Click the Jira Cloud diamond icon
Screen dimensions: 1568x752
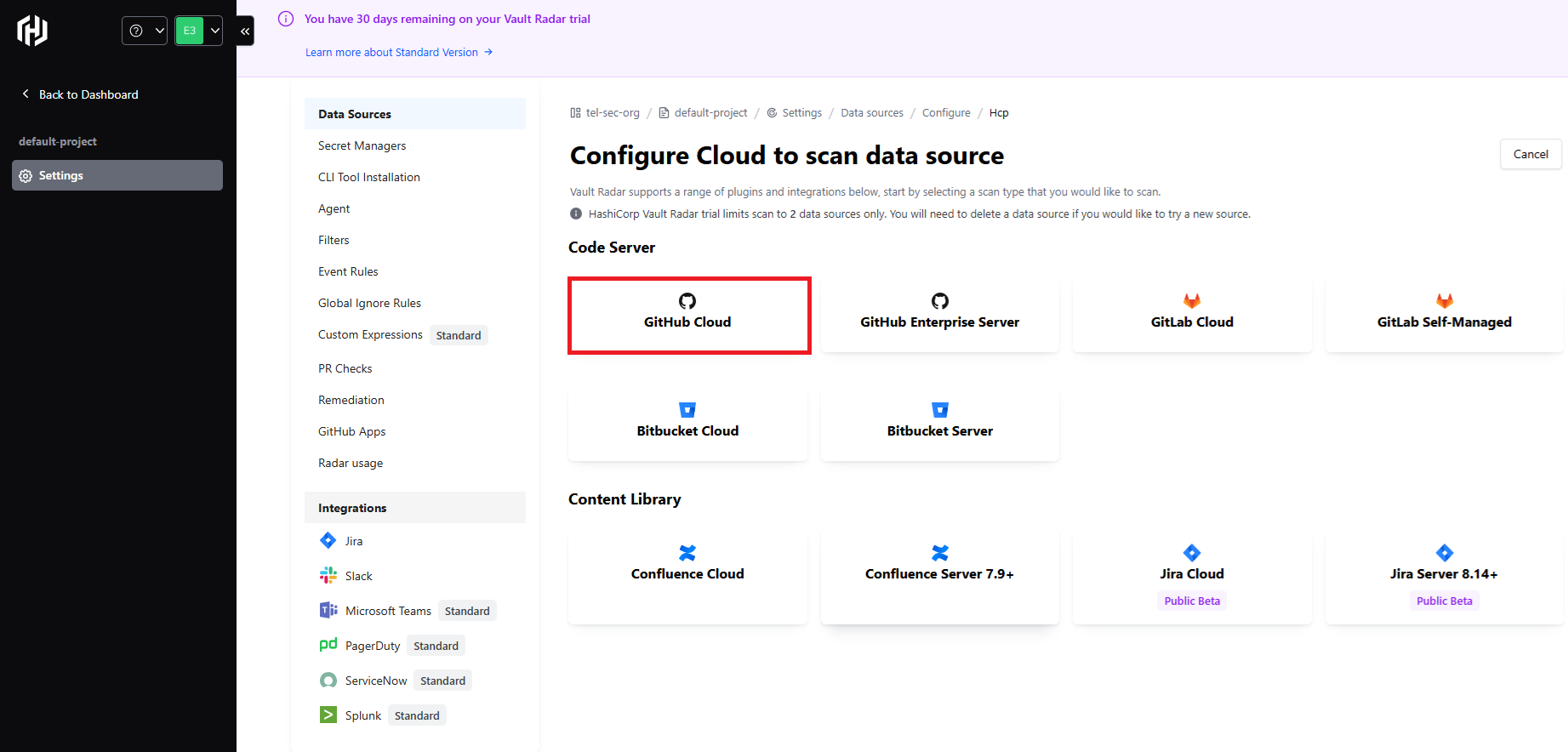[1192, 552]
